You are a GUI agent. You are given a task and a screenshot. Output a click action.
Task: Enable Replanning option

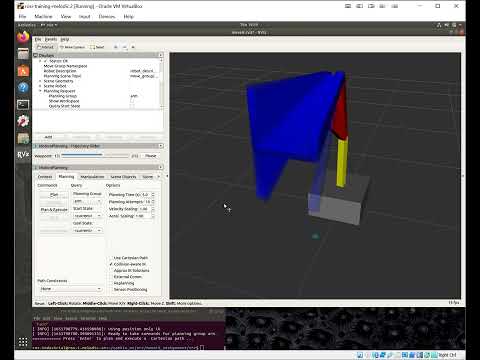[x=111, y=283]
